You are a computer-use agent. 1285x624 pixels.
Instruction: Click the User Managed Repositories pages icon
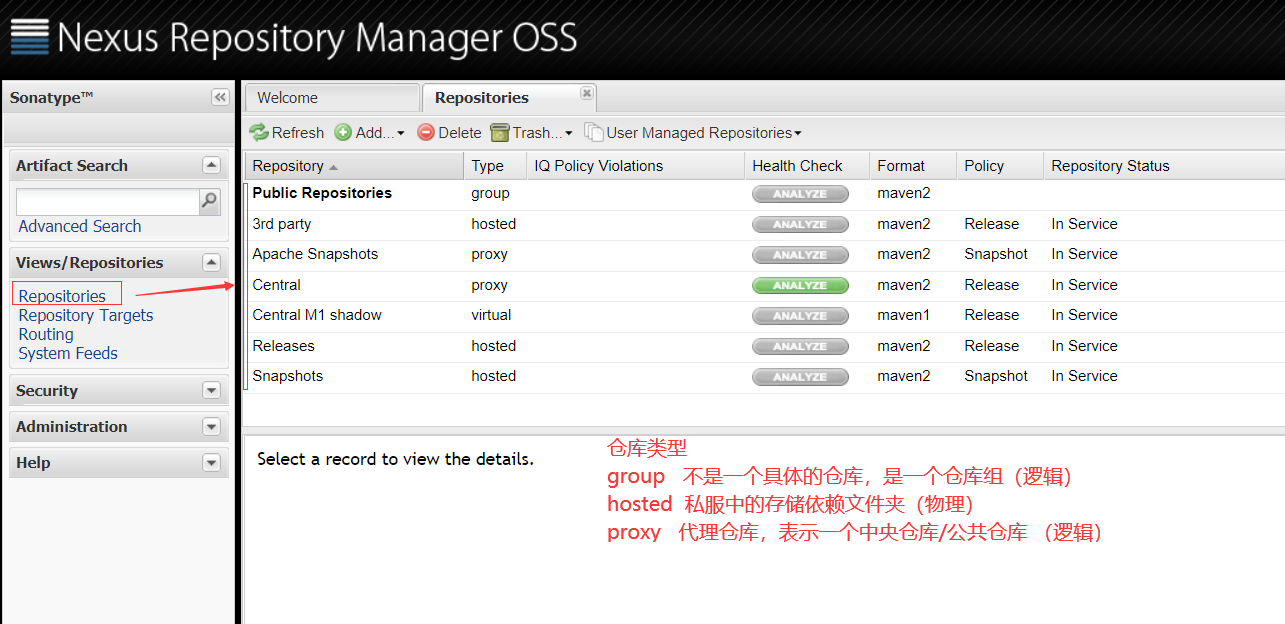pos(594,132)
